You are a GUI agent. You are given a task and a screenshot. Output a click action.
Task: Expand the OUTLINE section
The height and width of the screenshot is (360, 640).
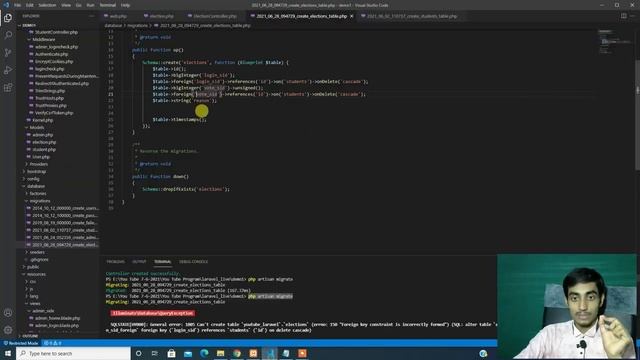[29, 336]
